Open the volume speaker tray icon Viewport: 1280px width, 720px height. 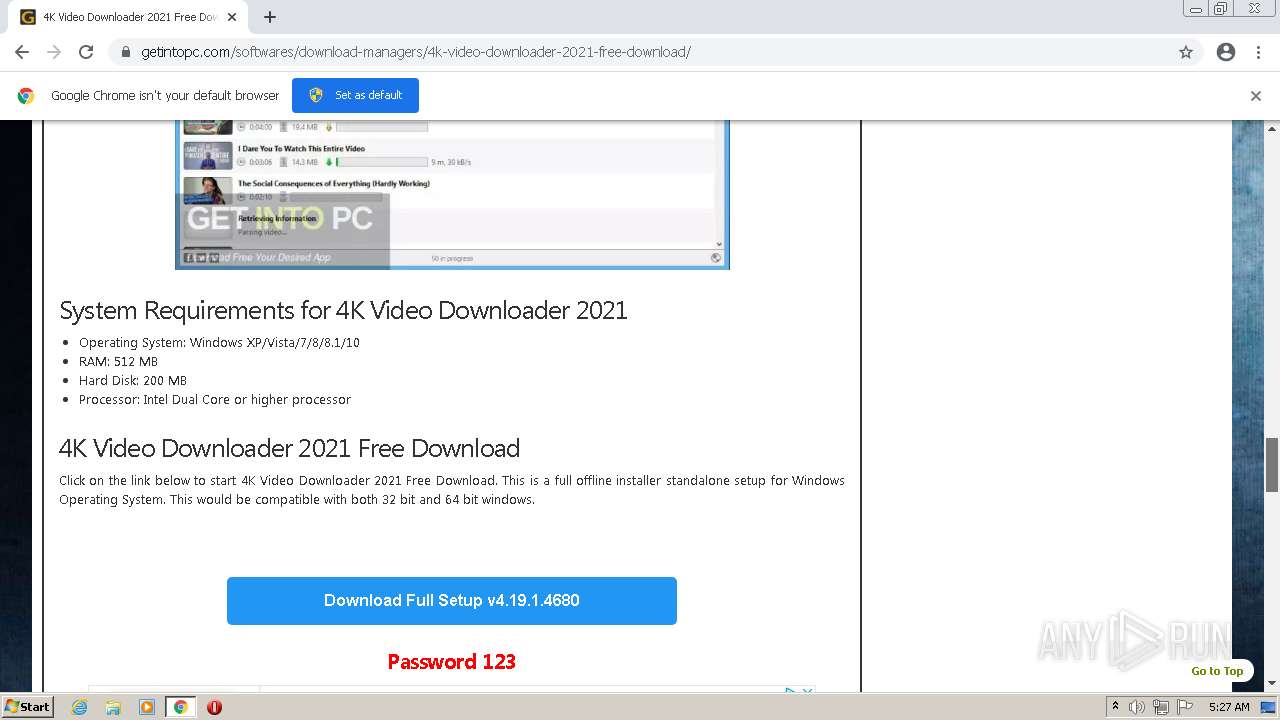(1137, 707)
